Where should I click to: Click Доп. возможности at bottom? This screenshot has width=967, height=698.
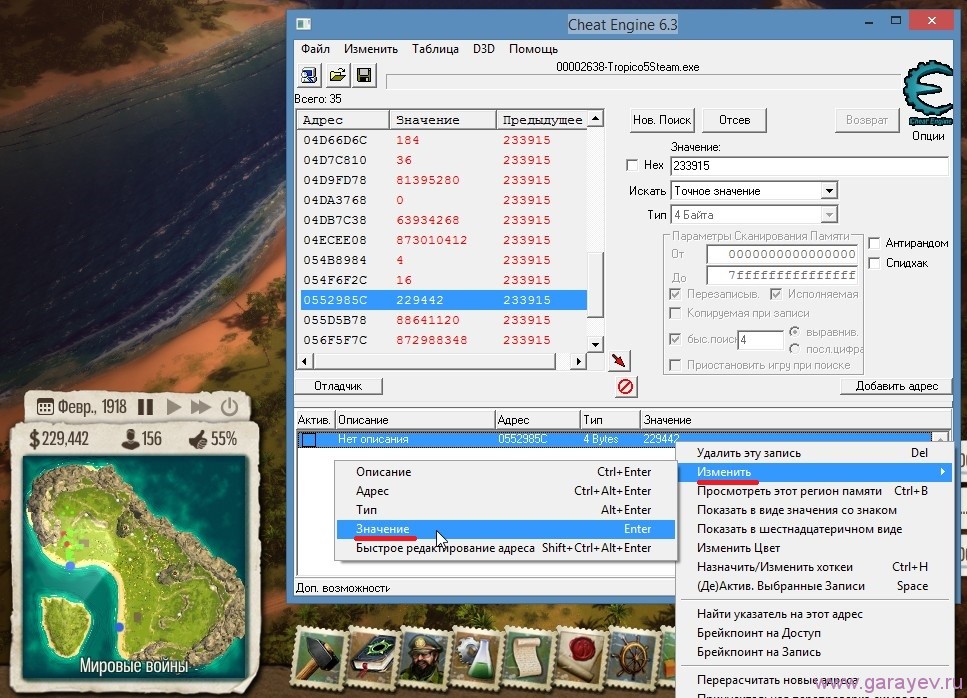click(x=343, y=588)
